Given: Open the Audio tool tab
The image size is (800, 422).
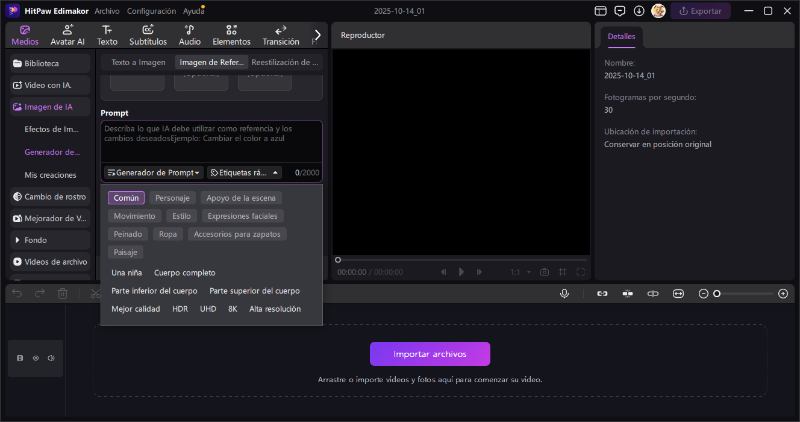Looking at the screenshot, I should click(x=189, y=35).
